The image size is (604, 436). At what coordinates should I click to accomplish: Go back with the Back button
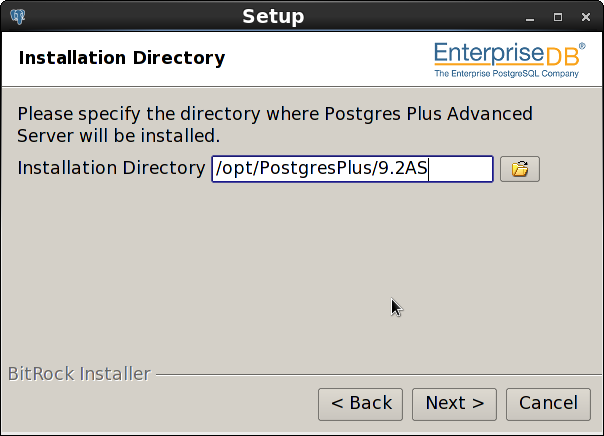point(360,404)
